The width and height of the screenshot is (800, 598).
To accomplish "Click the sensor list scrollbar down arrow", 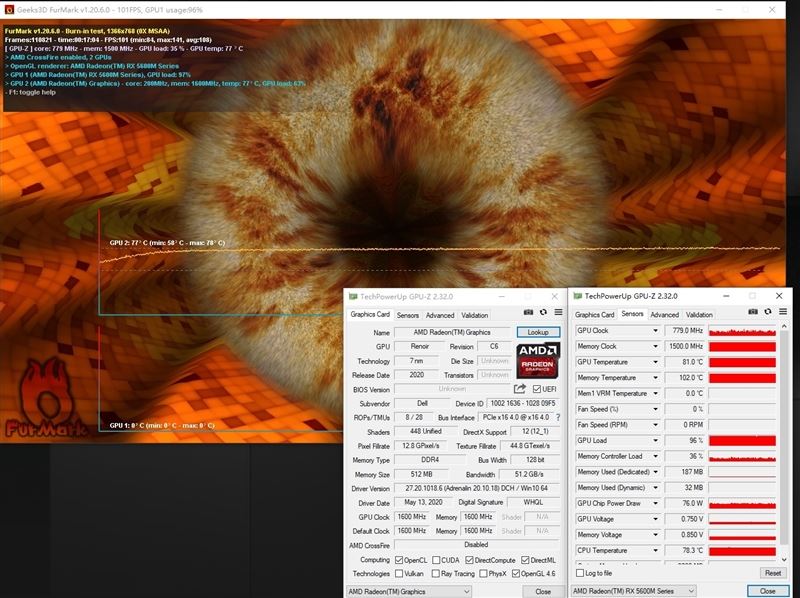I will tap(784, 560).
